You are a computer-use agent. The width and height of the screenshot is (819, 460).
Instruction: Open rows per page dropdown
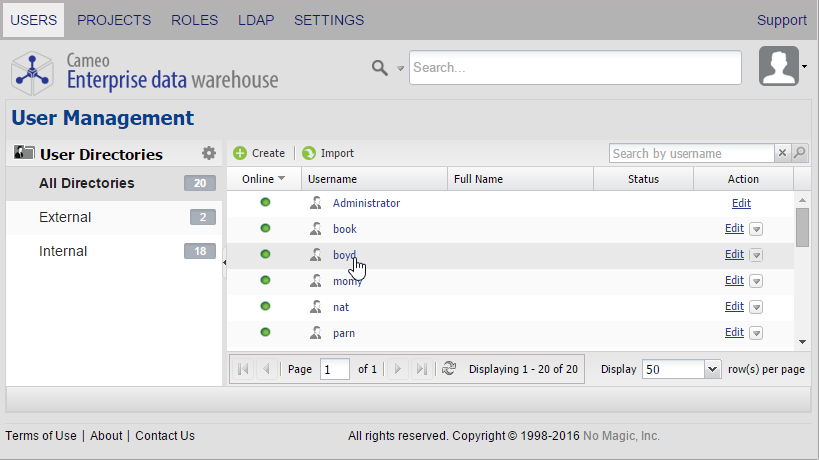[712, 369]
